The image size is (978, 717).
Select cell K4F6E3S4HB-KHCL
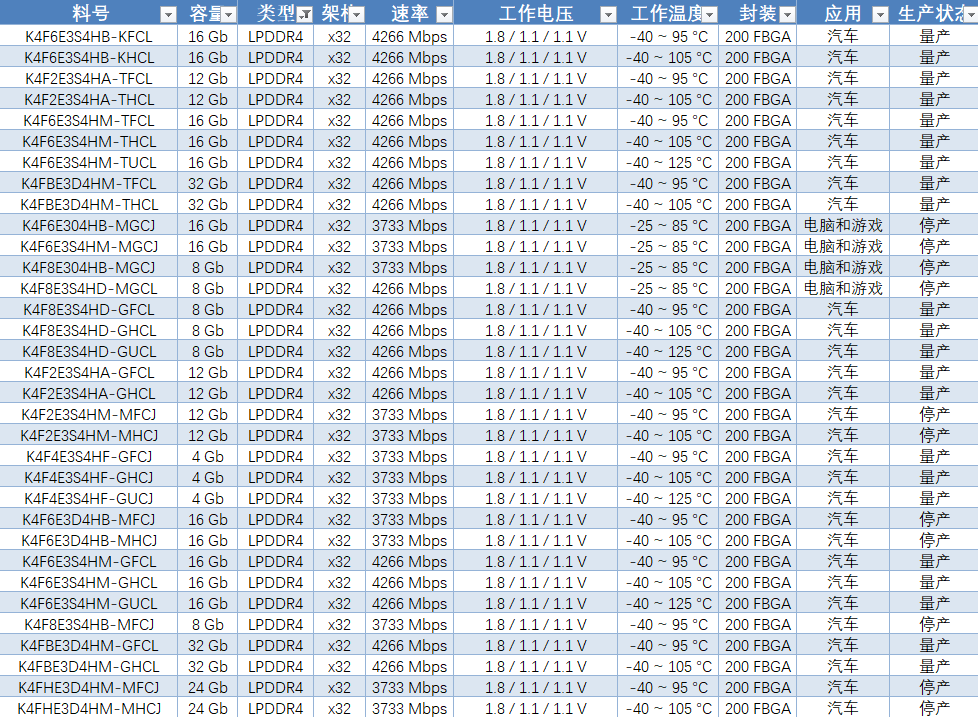tap(89, 58)
